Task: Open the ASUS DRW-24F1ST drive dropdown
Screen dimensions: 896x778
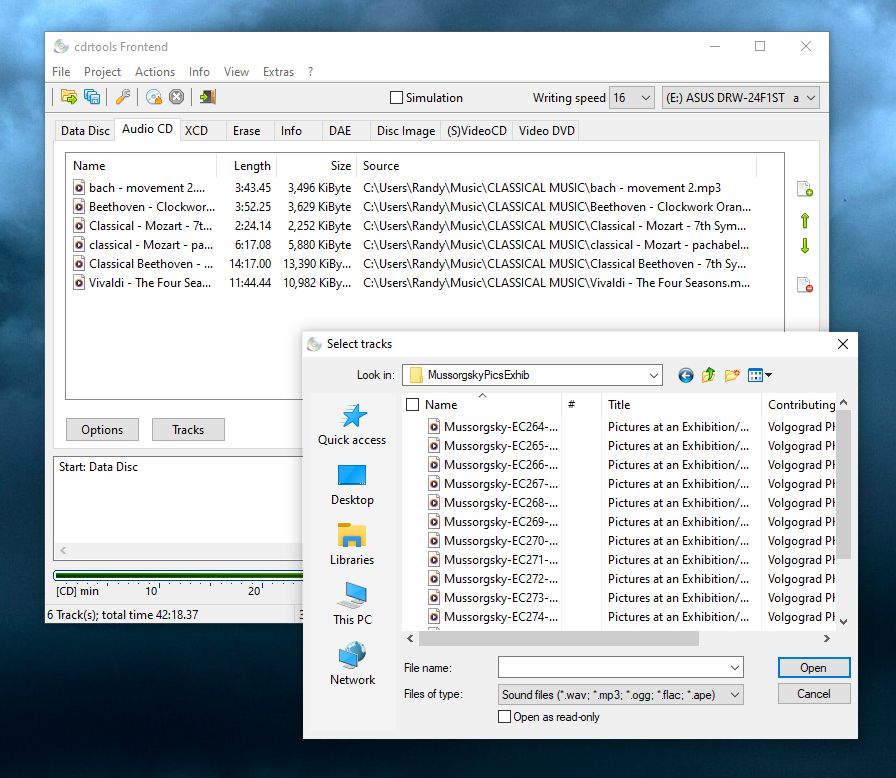Action: point(741,98)
